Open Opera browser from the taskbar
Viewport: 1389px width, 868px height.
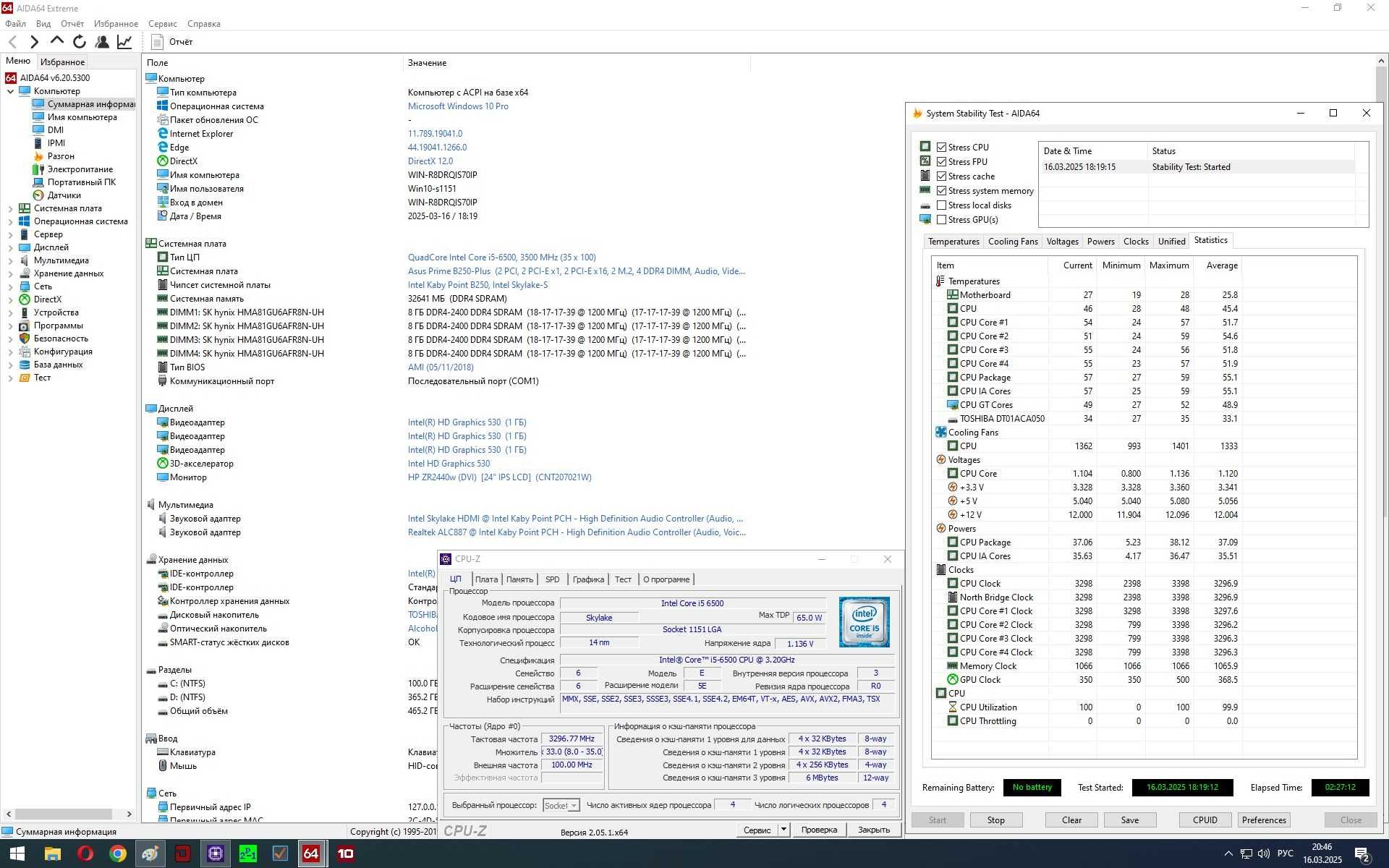tap(85, 854)
